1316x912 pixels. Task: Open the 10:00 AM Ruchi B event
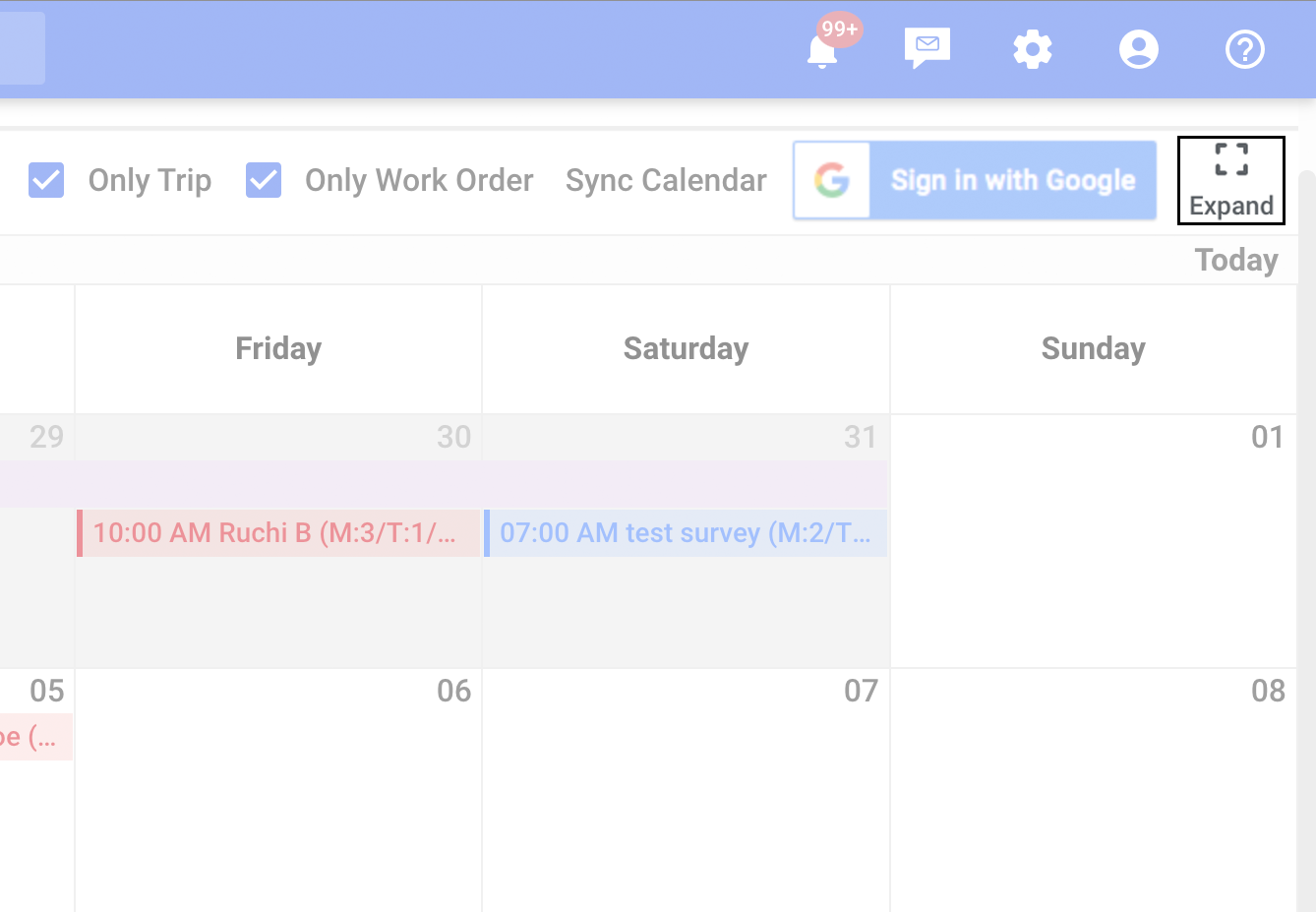coord(278,533)
